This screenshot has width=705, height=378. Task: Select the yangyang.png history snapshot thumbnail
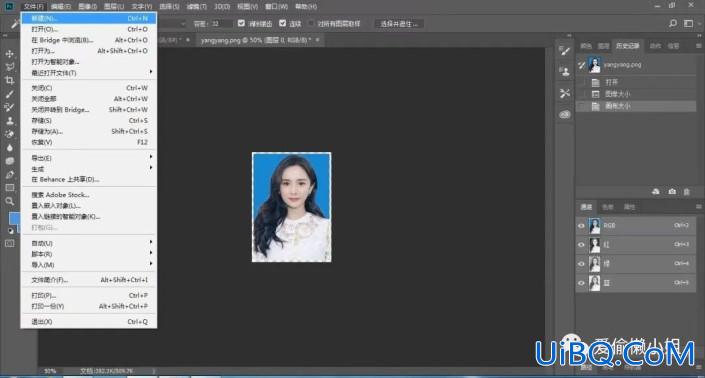click(x=594, y=65)
